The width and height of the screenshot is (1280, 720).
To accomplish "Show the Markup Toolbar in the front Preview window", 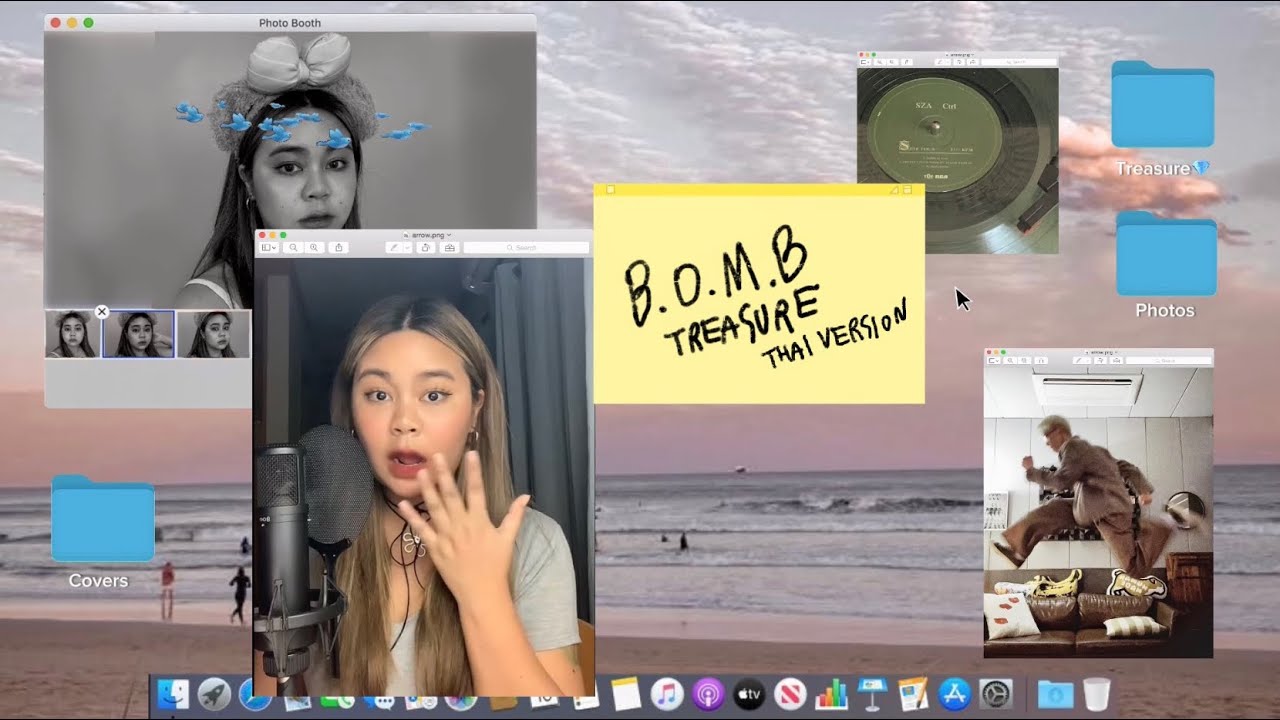I will [449, 247].
